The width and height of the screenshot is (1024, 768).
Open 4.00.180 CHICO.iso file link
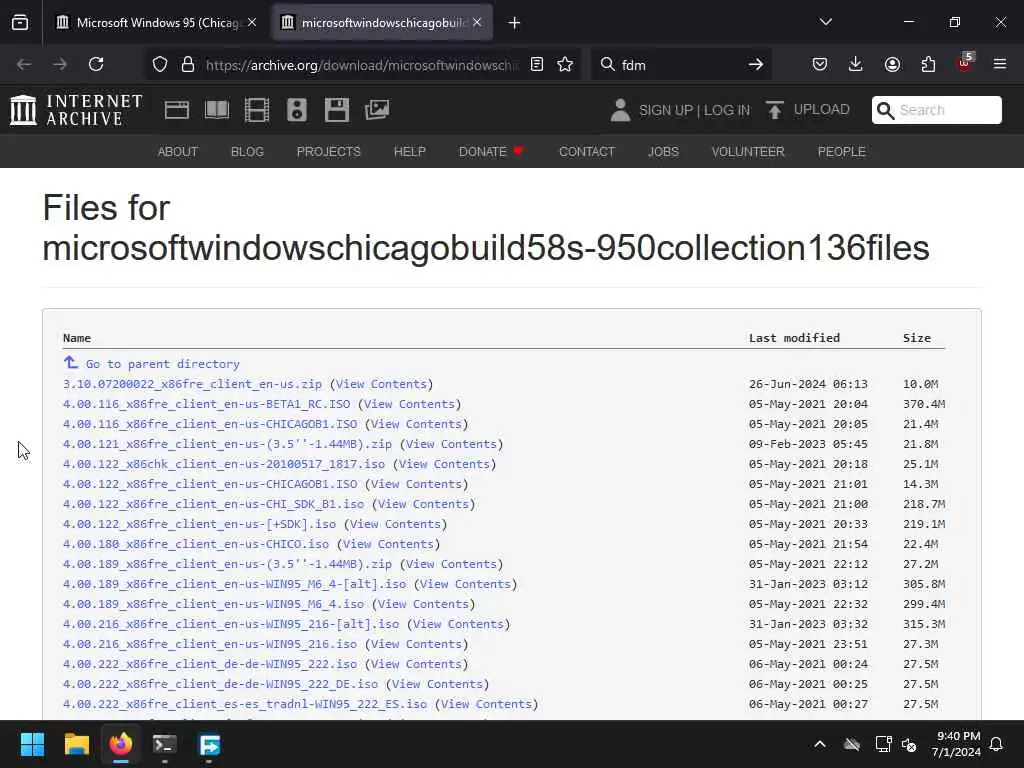(x=196, y=544)
